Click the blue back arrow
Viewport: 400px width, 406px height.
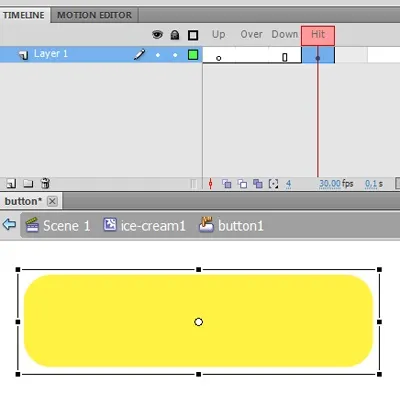coord(9,224)
